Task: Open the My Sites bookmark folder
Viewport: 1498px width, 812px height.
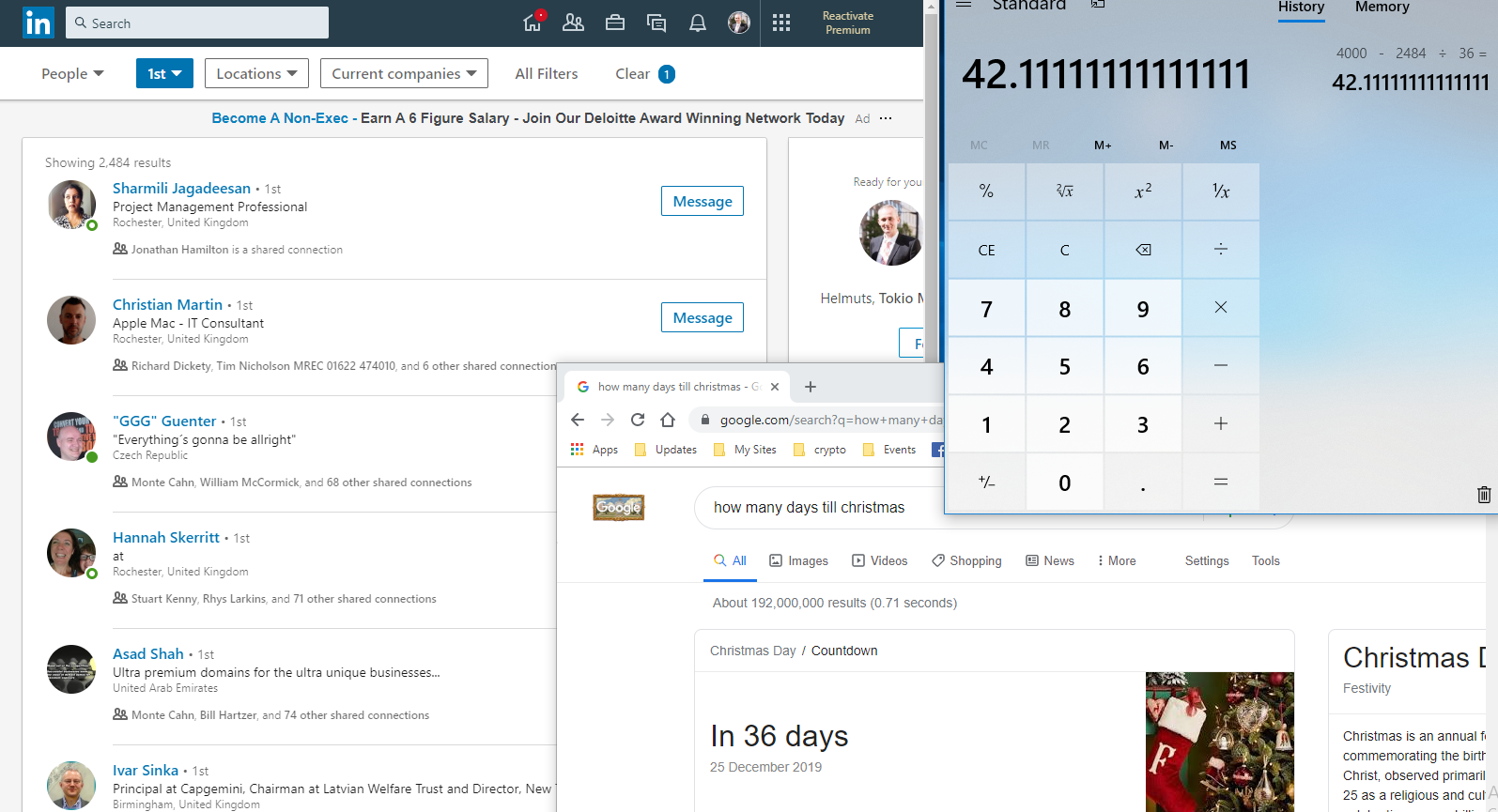Action: (x=745, y=450)
